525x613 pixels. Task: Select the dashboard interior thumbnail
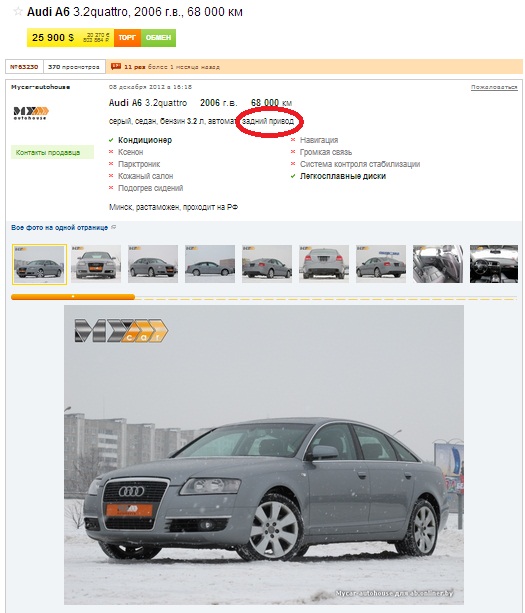point(494,264)
